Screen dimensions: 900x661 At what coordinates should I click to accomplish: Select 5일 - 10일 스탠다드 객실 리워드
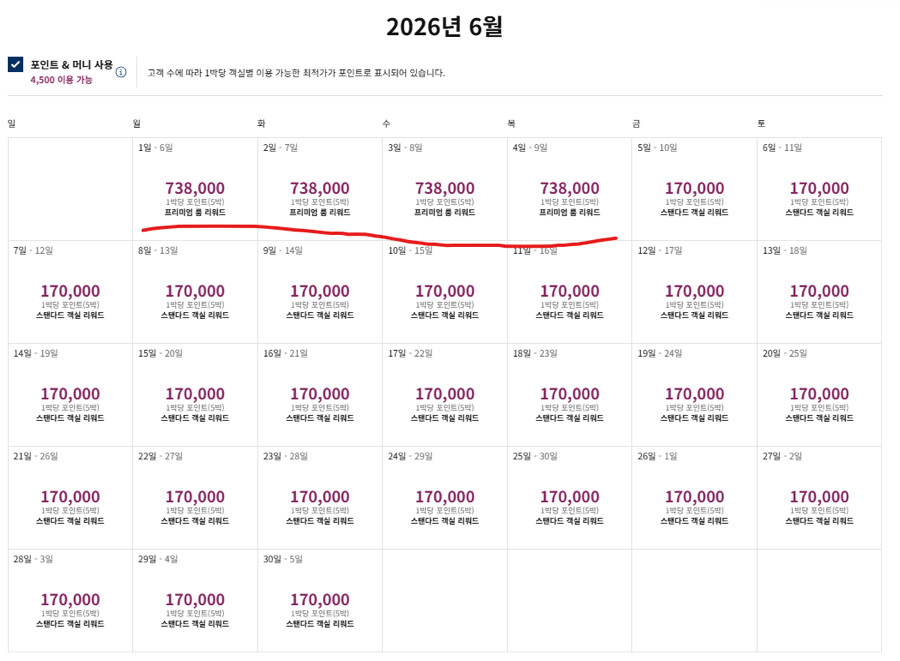pos(694,189)
